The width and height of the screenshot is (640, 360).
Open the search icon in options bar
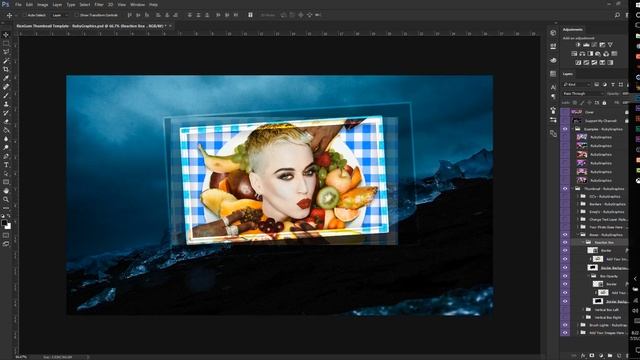click(617, 15)
